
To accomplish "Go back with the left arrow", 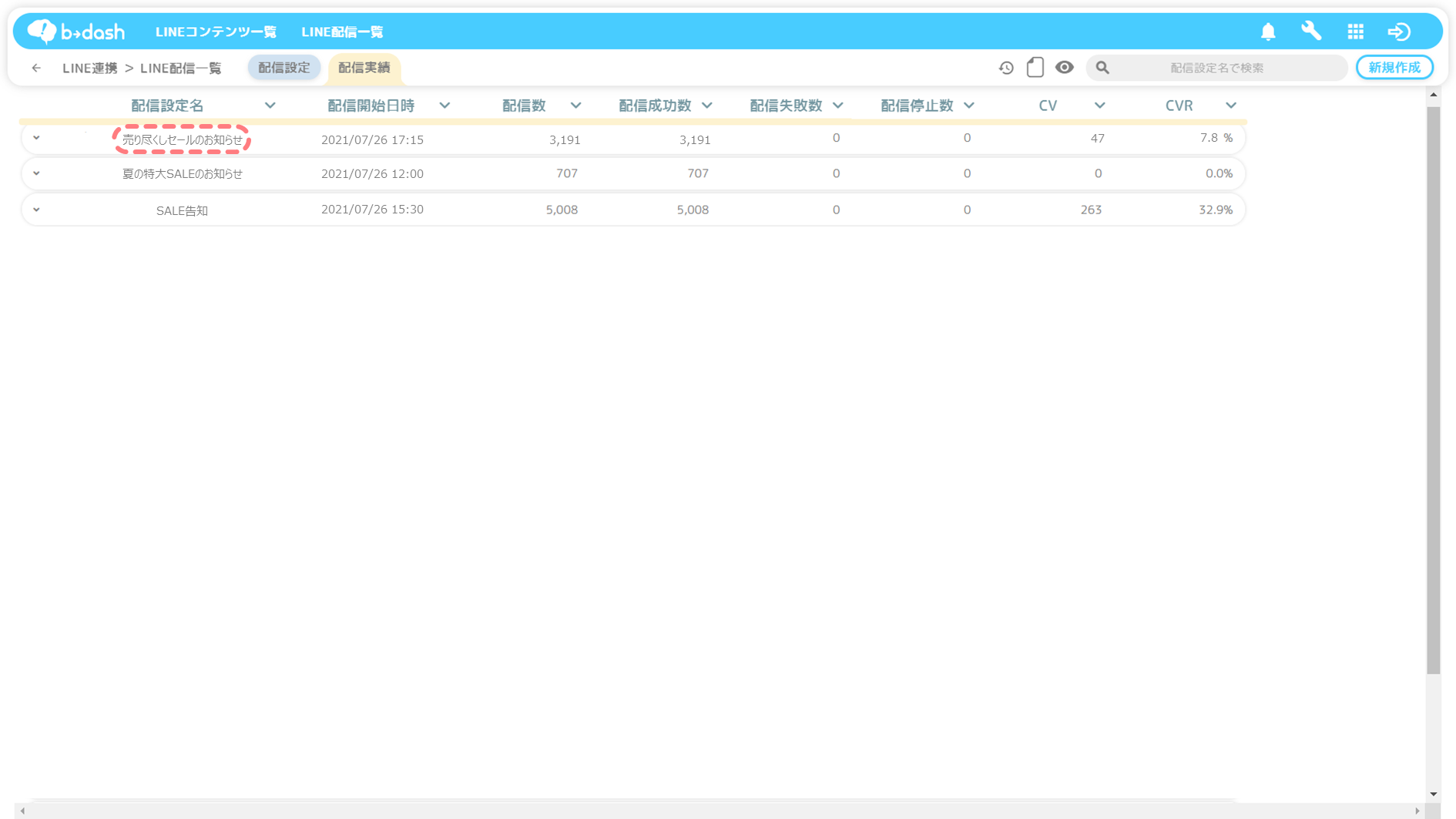I will [36, 68].
